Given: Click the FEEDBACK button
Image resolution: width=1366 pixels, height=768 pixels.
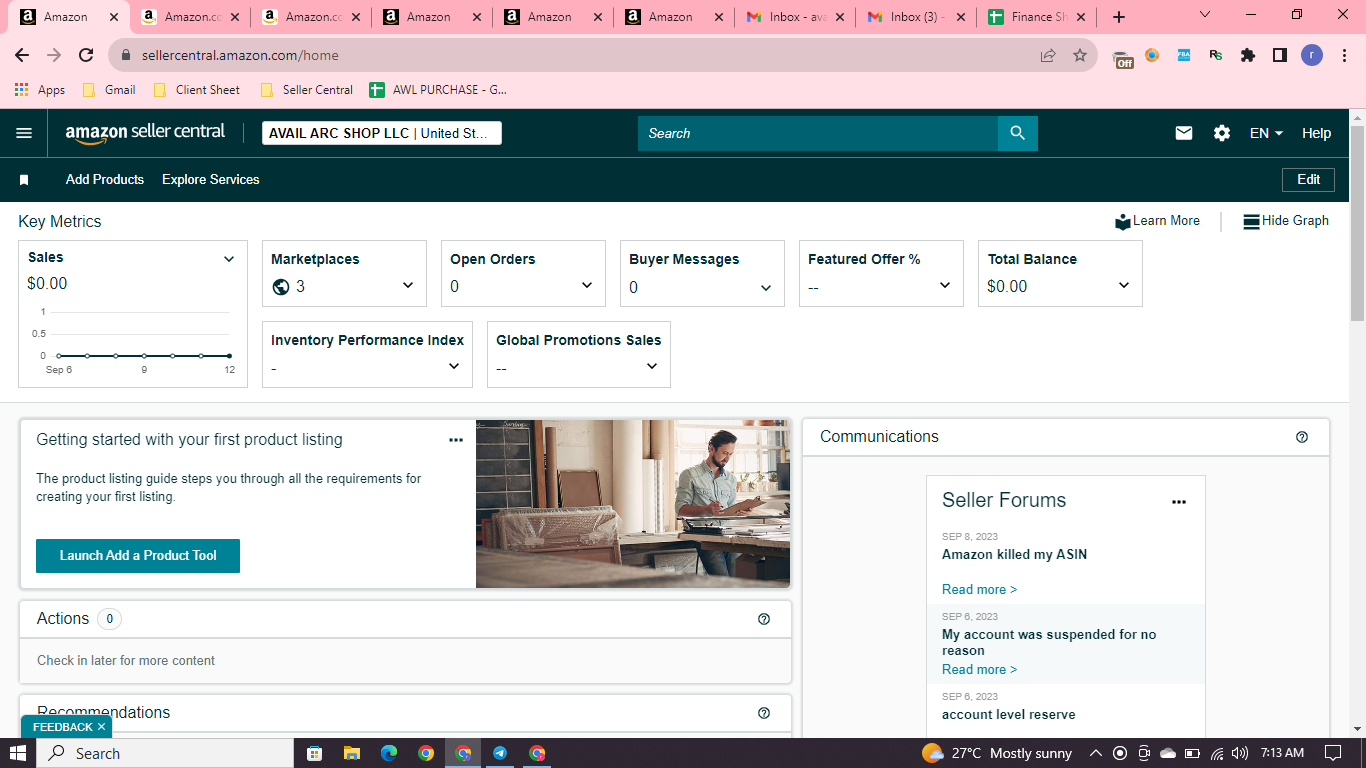Looking at the screenshot, I should tap(63, 727).
